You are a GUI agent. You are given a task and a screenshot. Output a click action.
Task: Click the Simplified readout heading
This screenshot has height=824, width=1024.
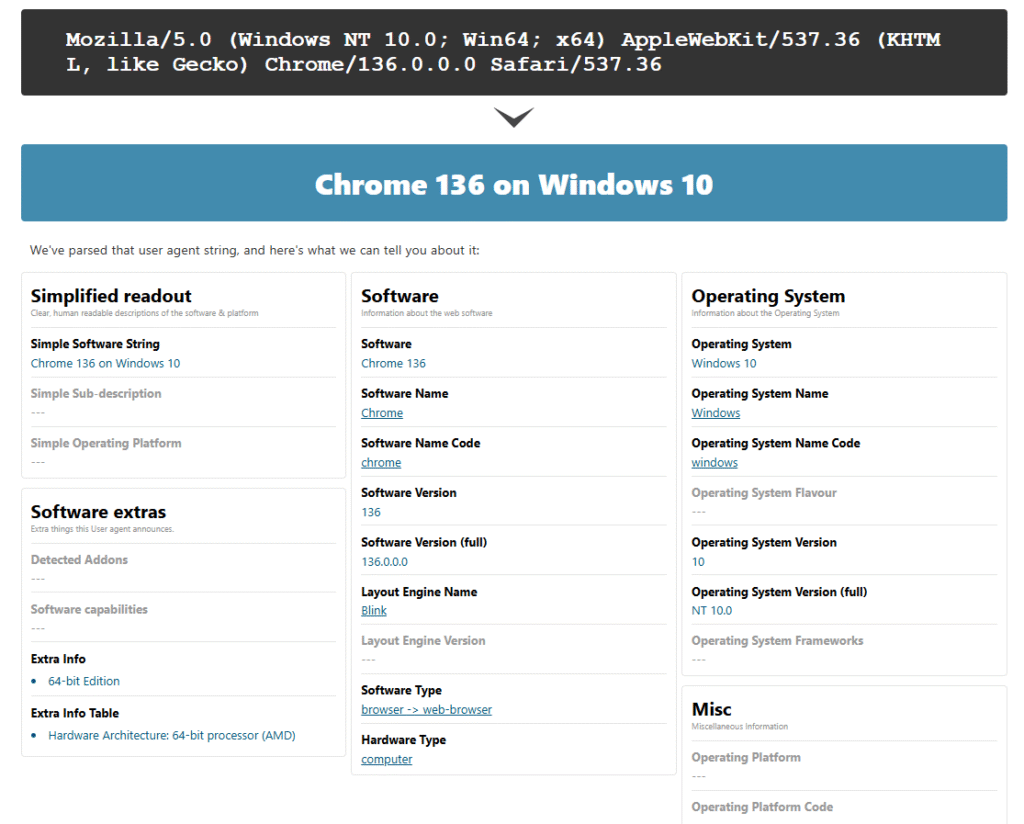111,296
